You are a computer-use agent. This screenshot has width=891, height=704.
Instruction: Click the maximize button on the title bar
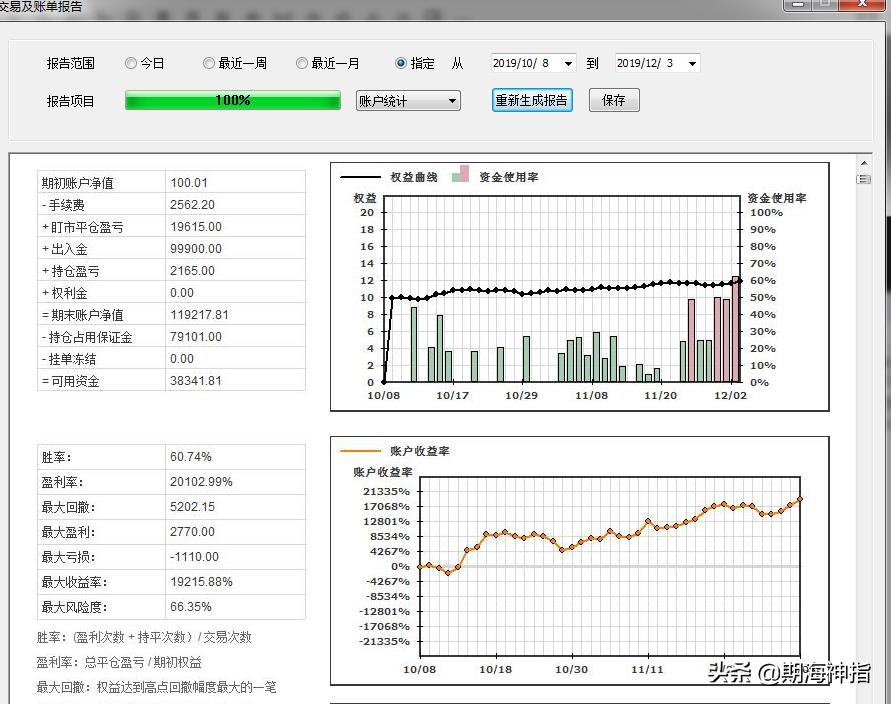pyautogui.click(x=827, y=8)
